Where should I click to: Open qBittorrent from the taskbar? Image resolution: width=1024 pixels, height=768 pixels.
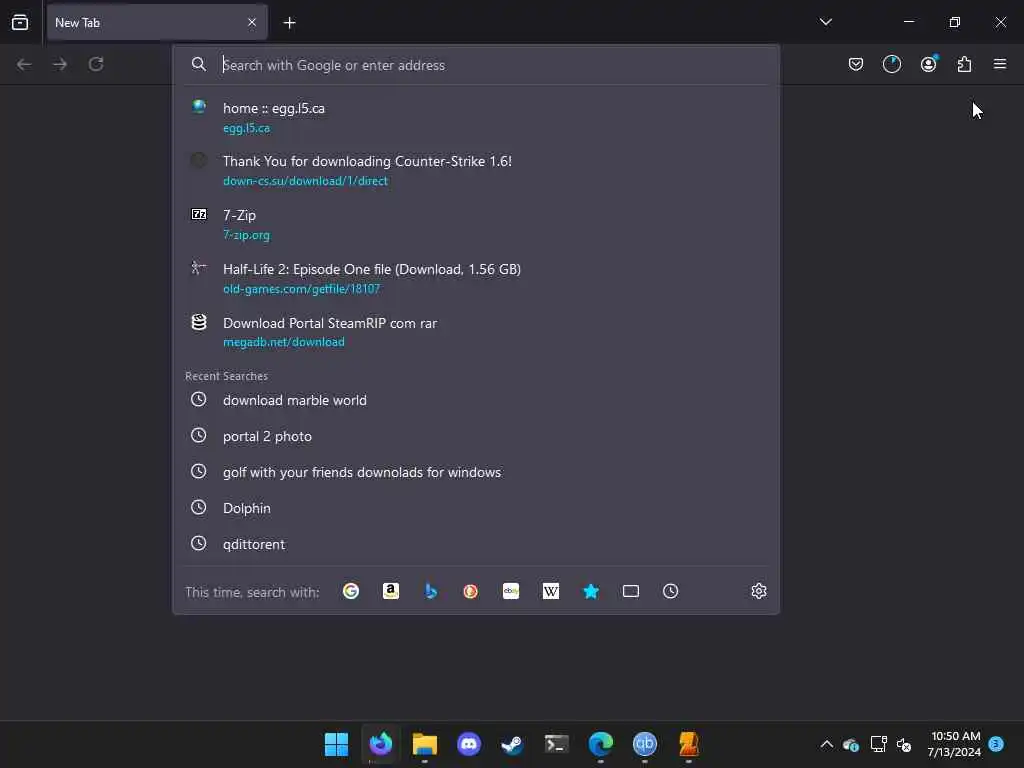[x=645, y=744]
